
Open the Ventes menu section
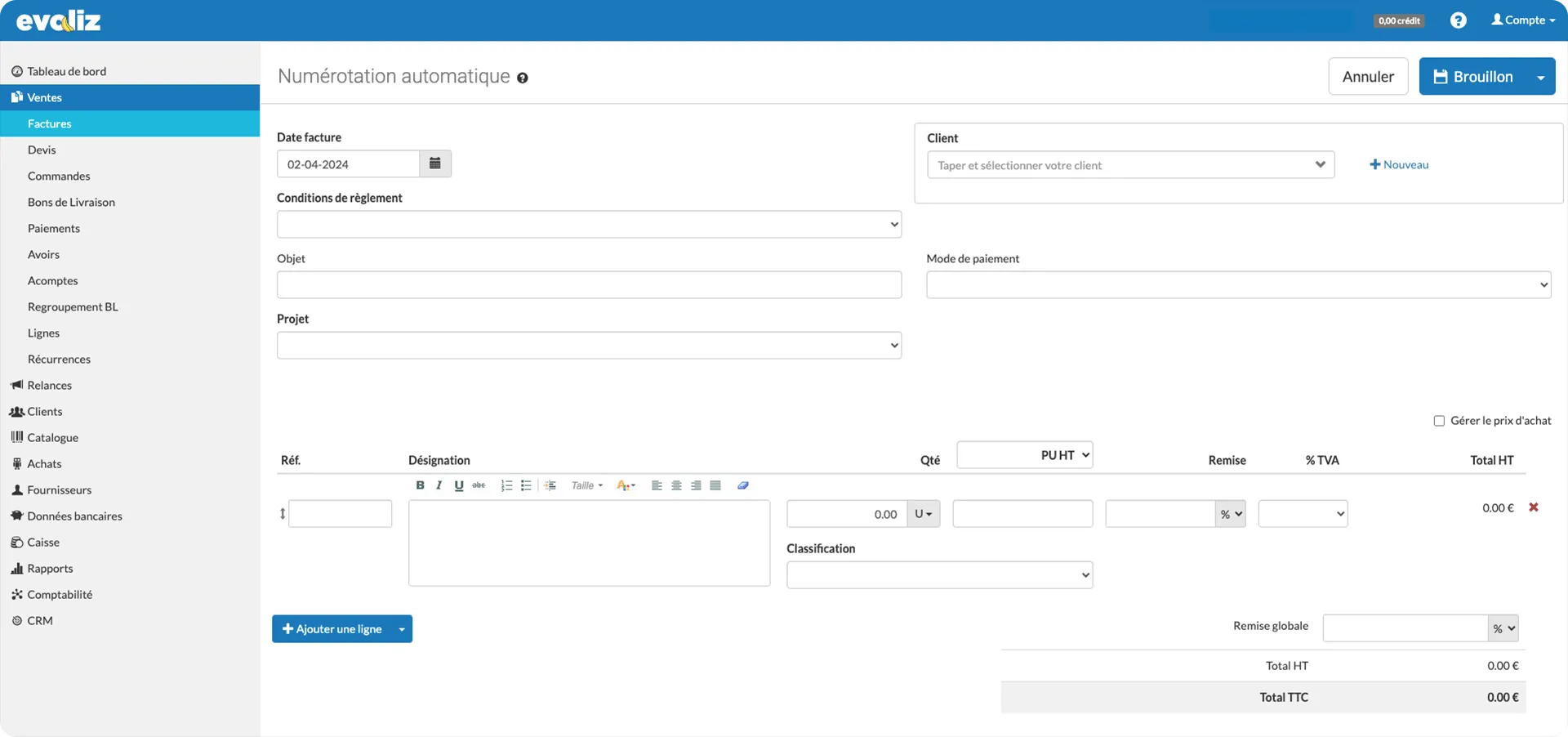click(x=130, y=97)
